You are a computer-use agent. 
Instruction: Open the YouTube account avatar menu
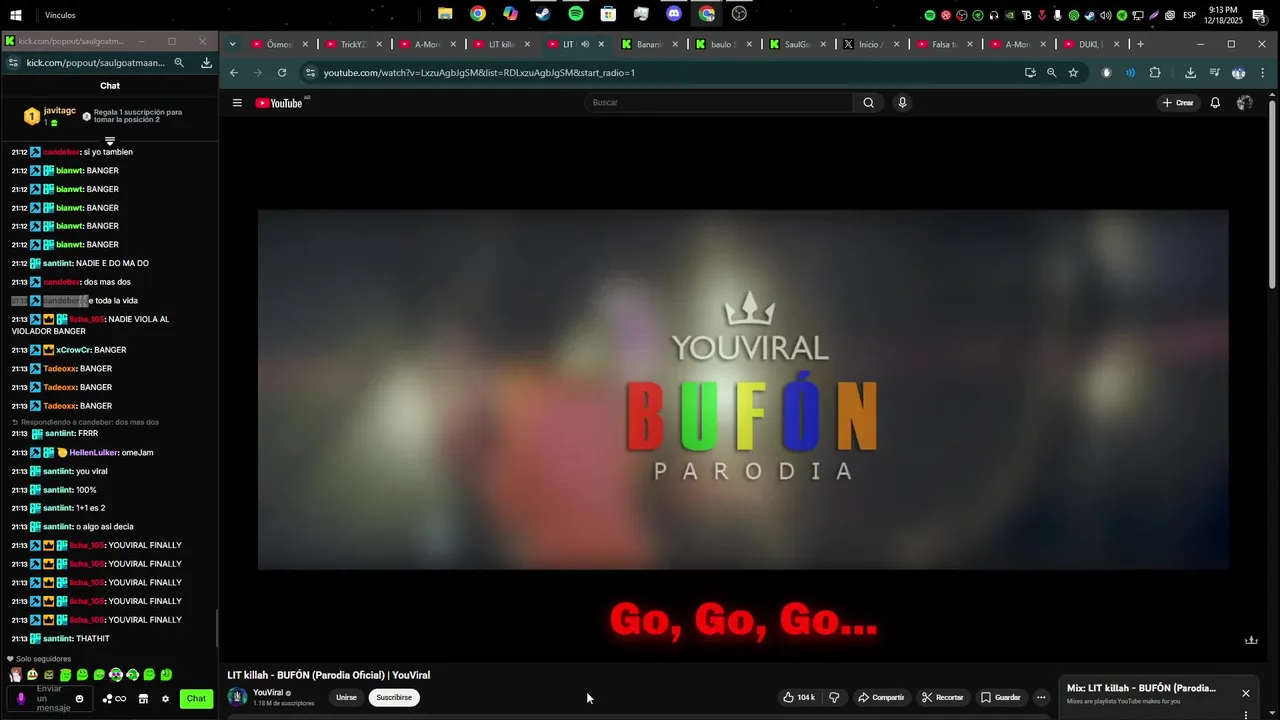coord(1245,103)
